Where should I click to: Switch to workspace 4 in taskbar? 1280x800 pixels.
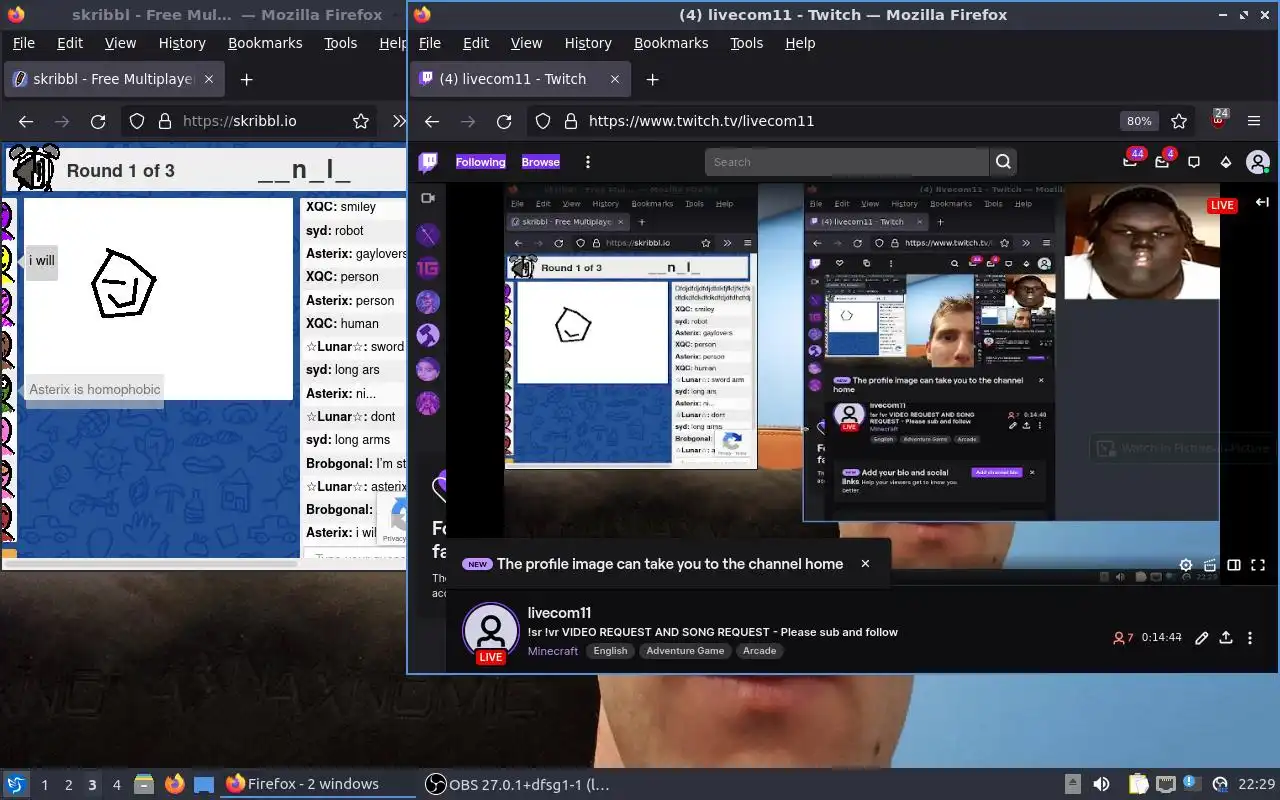pos(117,785)
